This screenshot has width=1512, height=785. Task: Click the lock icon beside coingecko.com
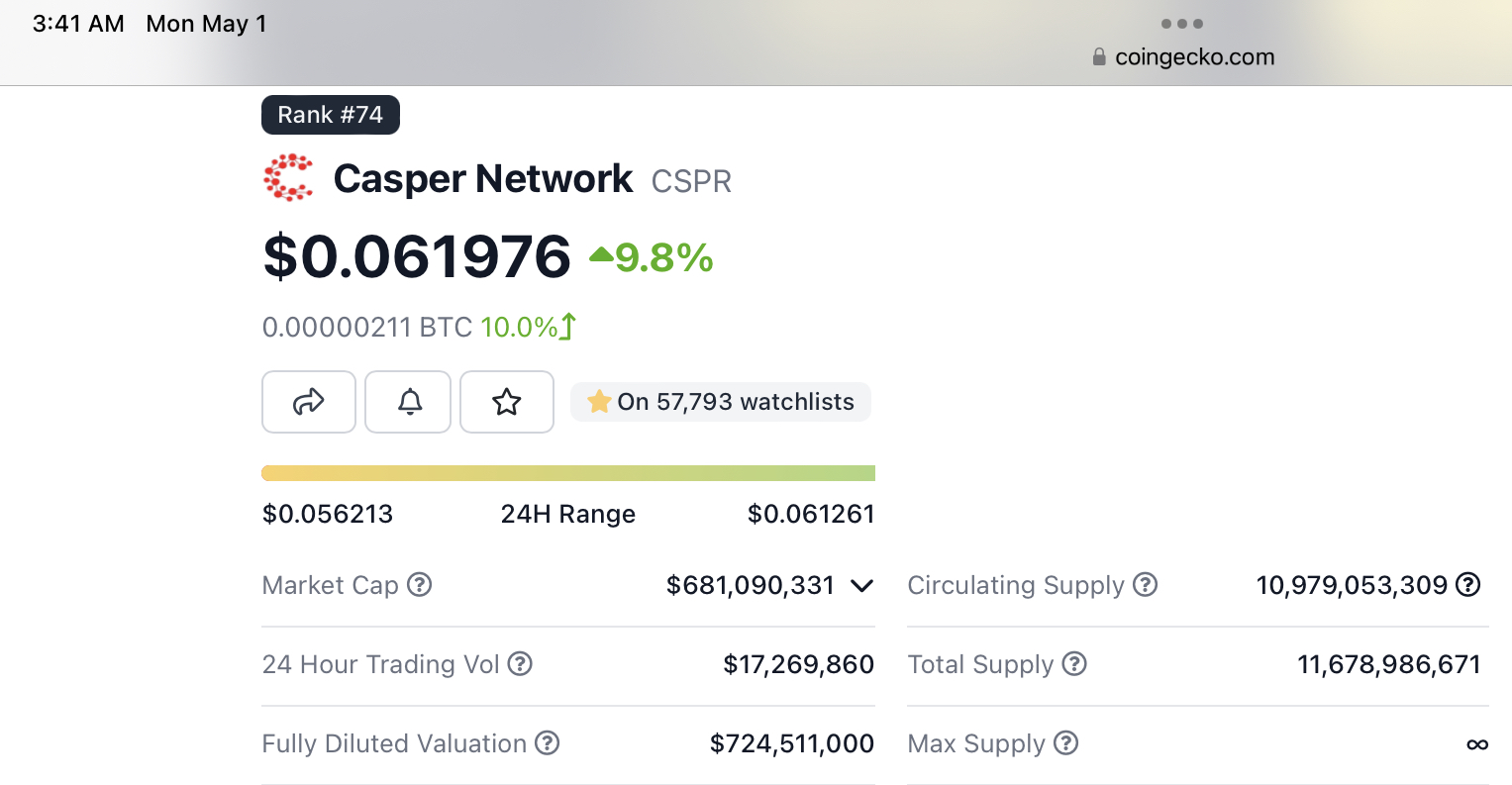click(x=1099, y=57)
